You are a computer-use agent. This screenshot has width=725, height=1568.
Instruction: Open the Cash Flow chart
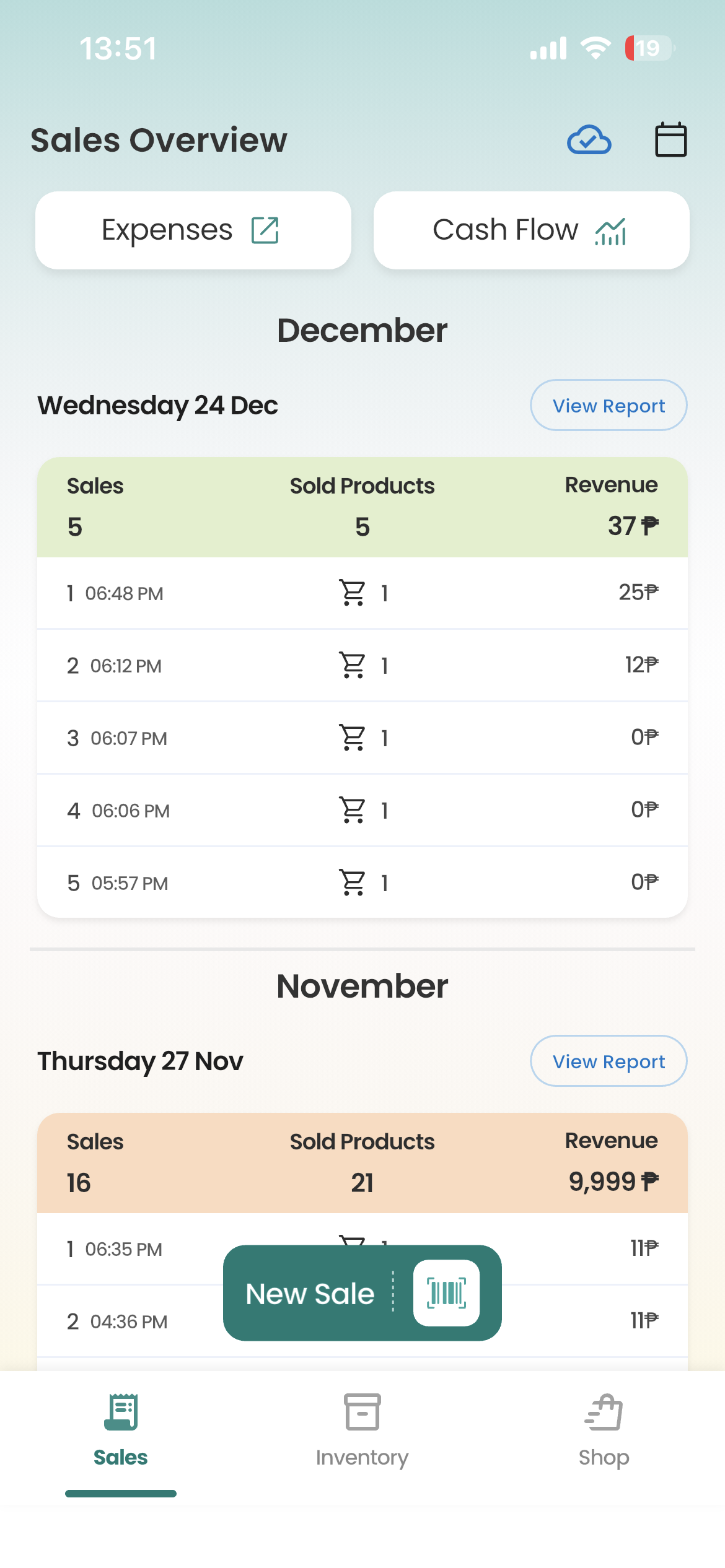(531, 230)
